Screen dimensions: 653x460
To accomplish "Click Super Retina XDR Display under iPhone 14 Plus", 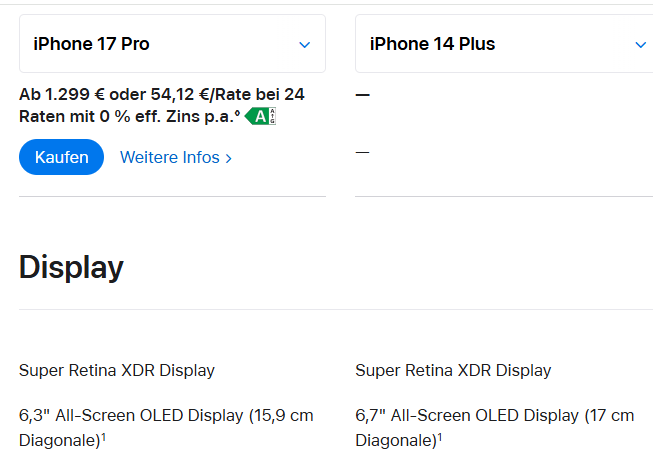I will point(453,370).
